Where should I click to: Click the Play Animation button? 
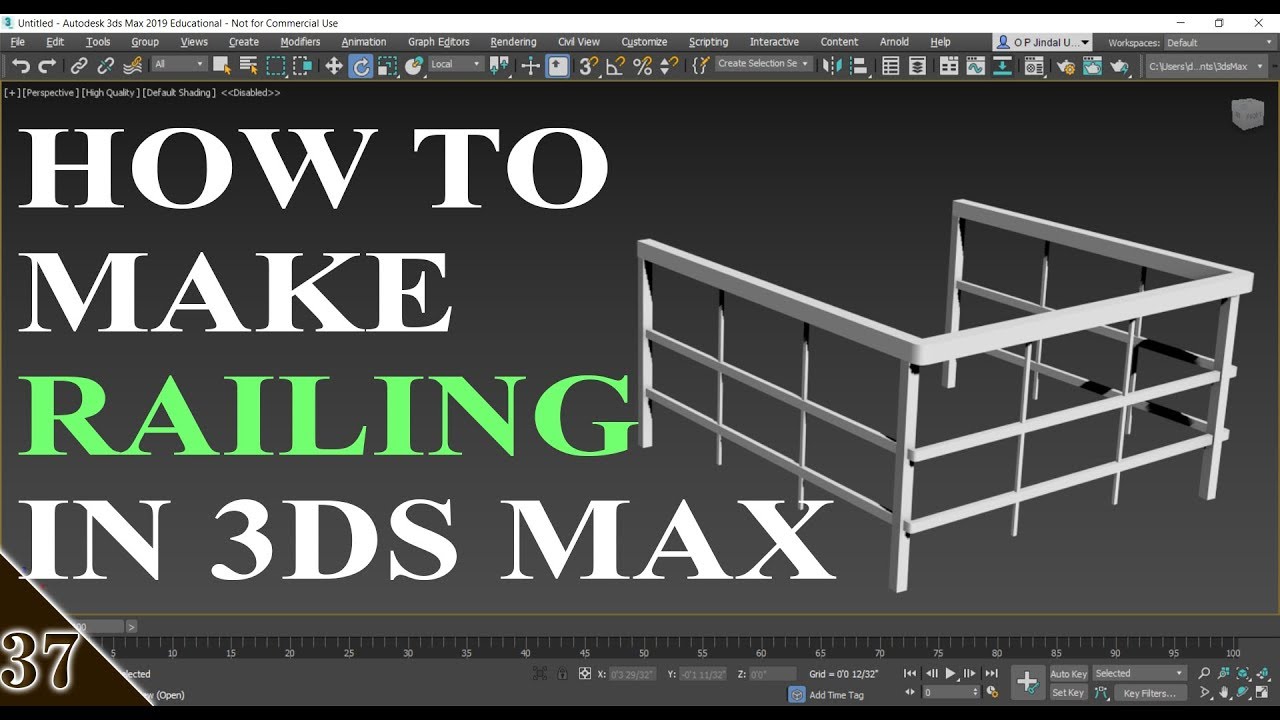pyautogui.click(x=951, y=673)
